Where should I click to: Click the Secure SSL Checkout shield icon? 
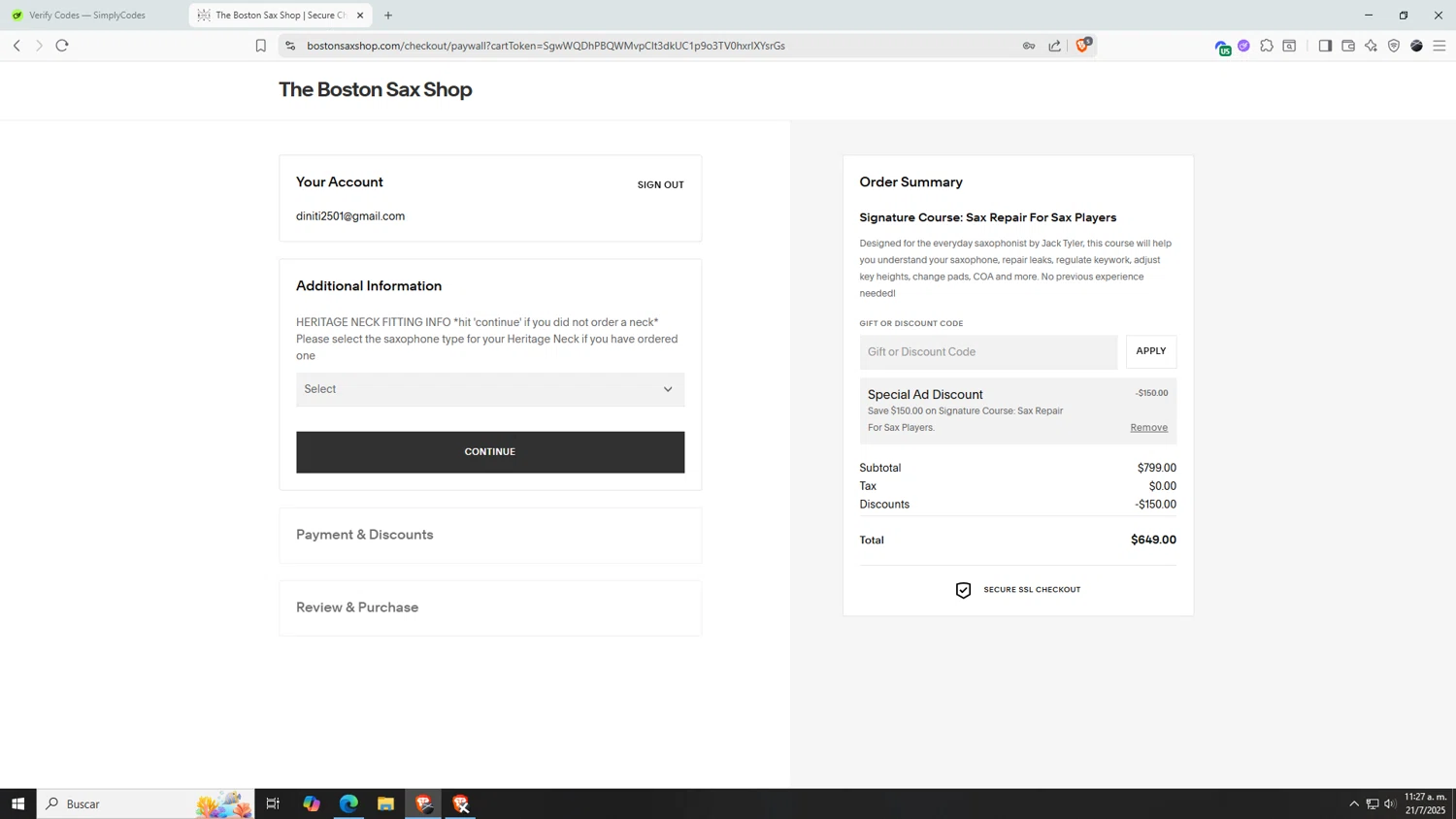click(x=963, y=590)
